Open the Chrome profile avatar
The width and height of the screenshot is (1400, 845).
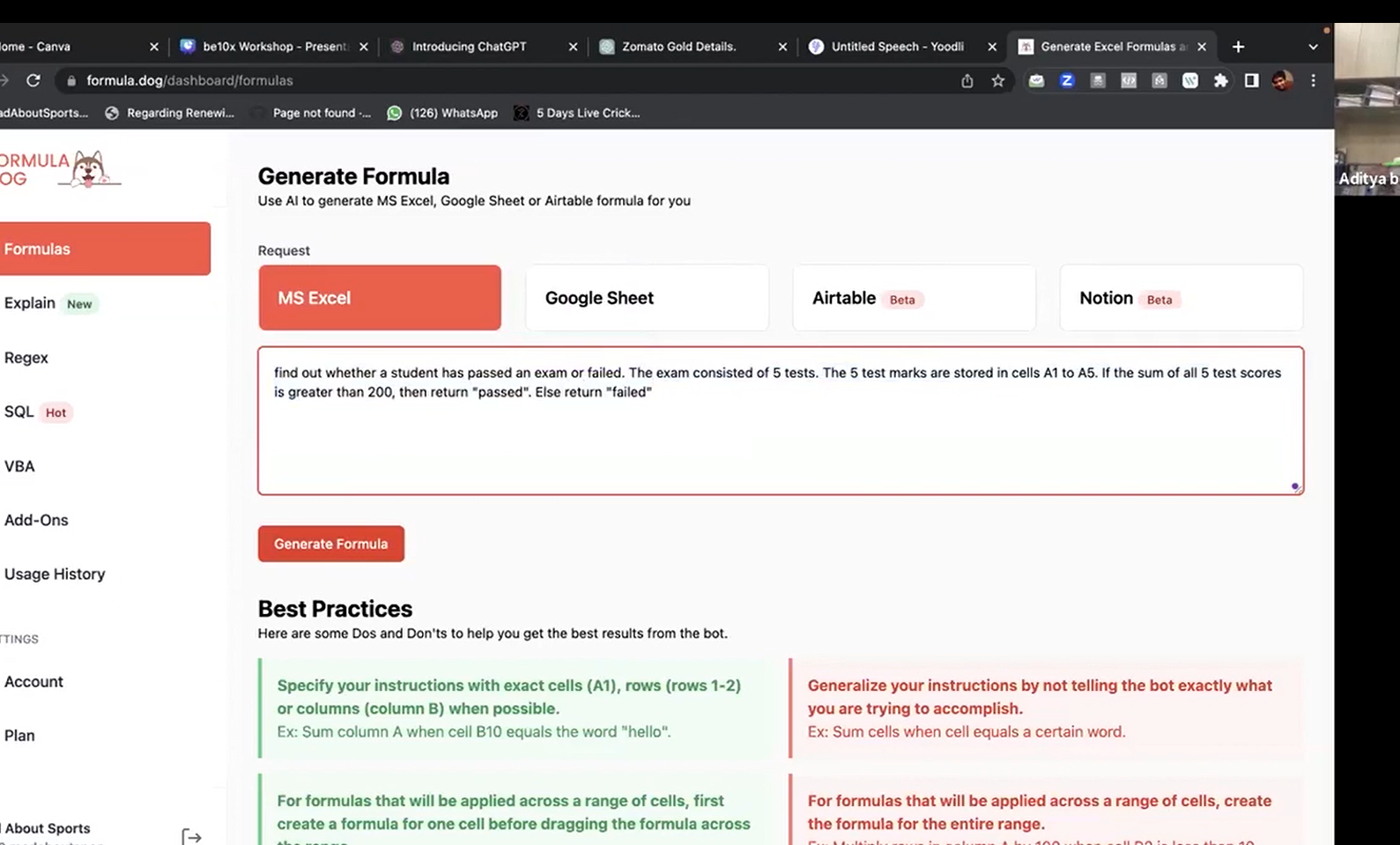[1282, 80]
